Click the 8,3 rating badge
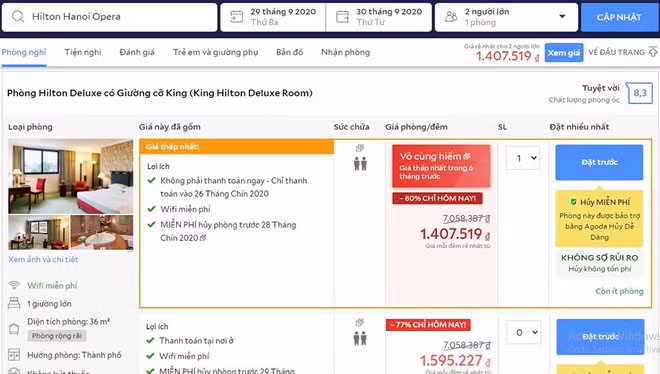The height and width of the screenshot is (374, 660). pyautogui.click(x=639, y=93)
